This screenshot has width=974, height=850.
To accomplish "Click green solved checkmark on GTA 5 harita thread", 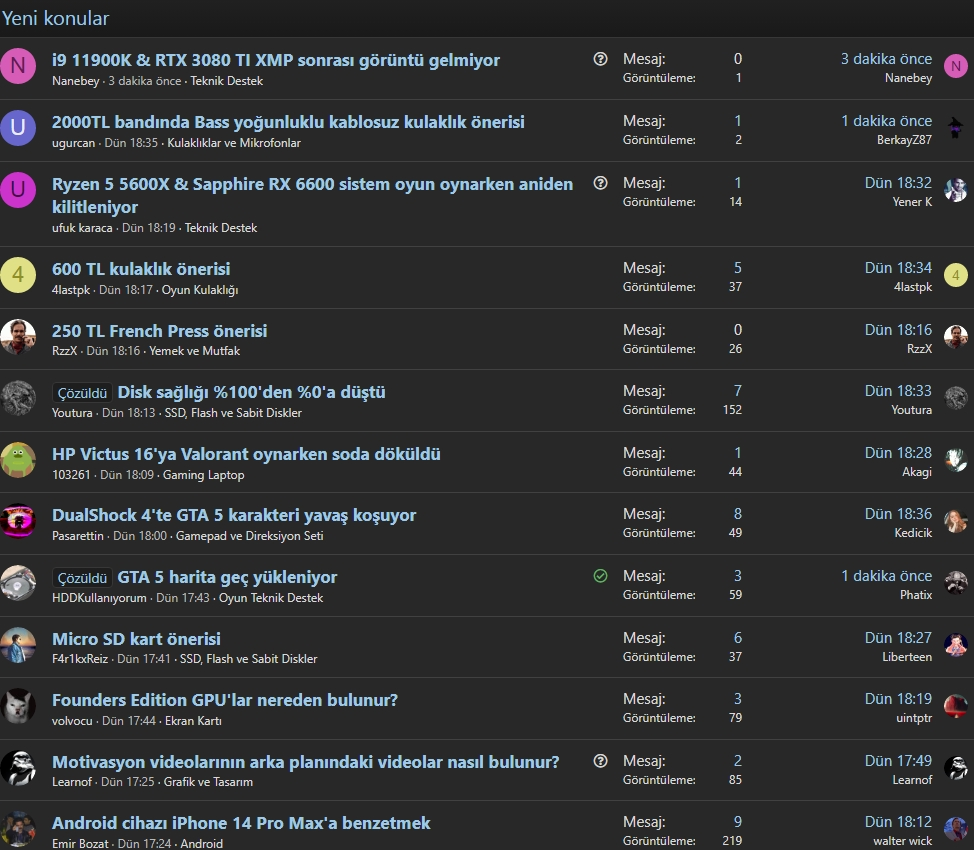I will click(x=600, y=576).
